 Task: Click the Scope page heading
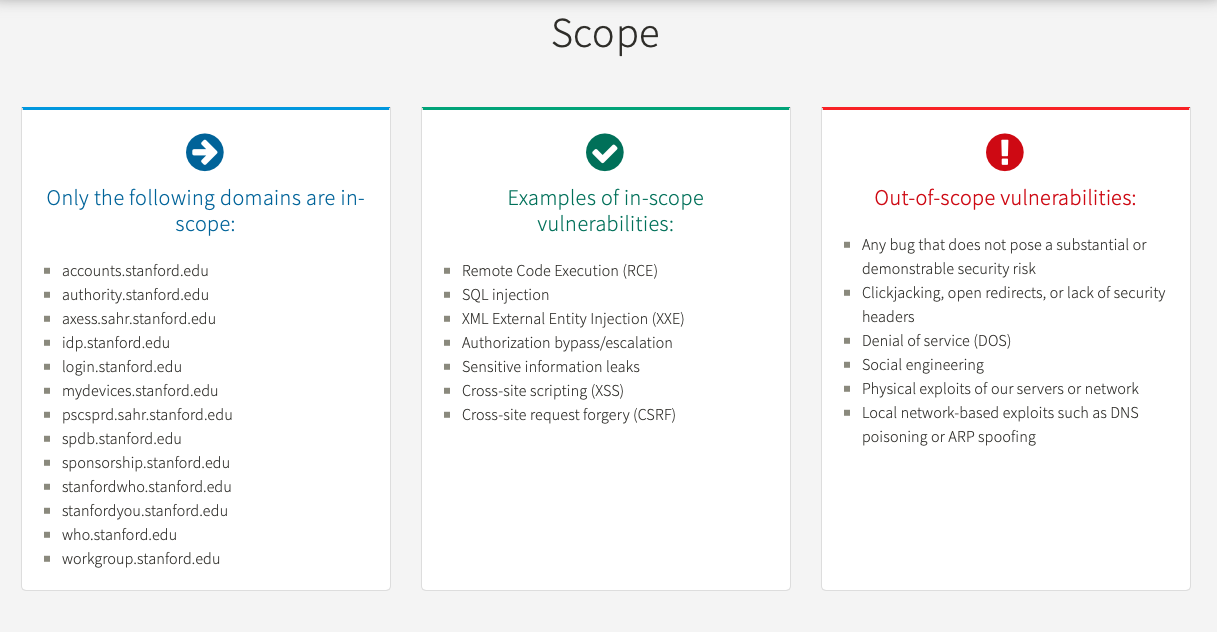(x=605, y=34)
